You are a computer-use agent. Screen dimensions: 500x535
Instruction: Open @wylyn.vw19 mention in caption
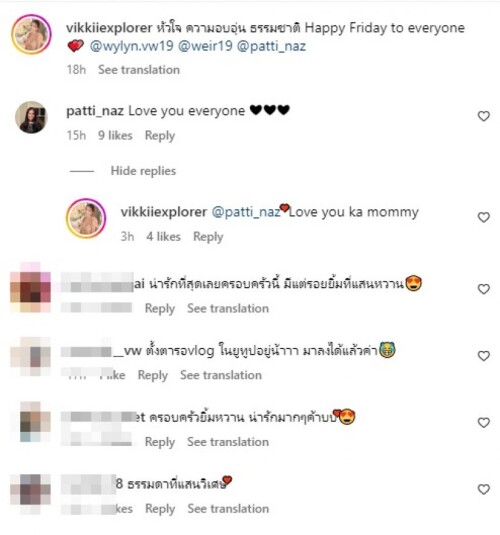click(x=131, y=46)
